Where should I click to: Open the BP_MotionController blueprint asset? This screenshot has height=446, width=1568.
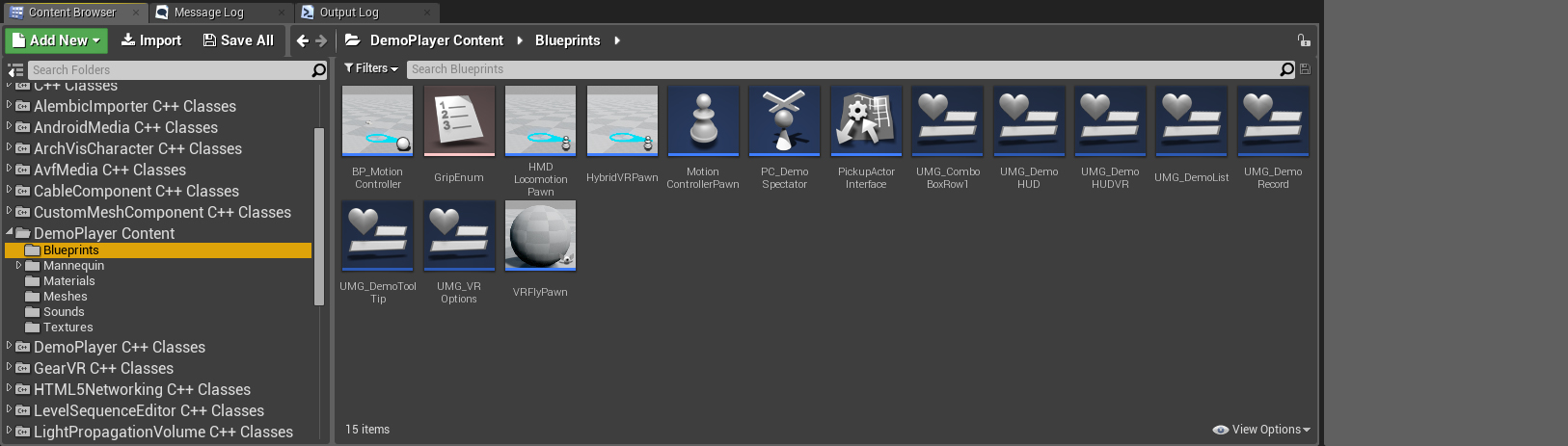coord(378,120)
